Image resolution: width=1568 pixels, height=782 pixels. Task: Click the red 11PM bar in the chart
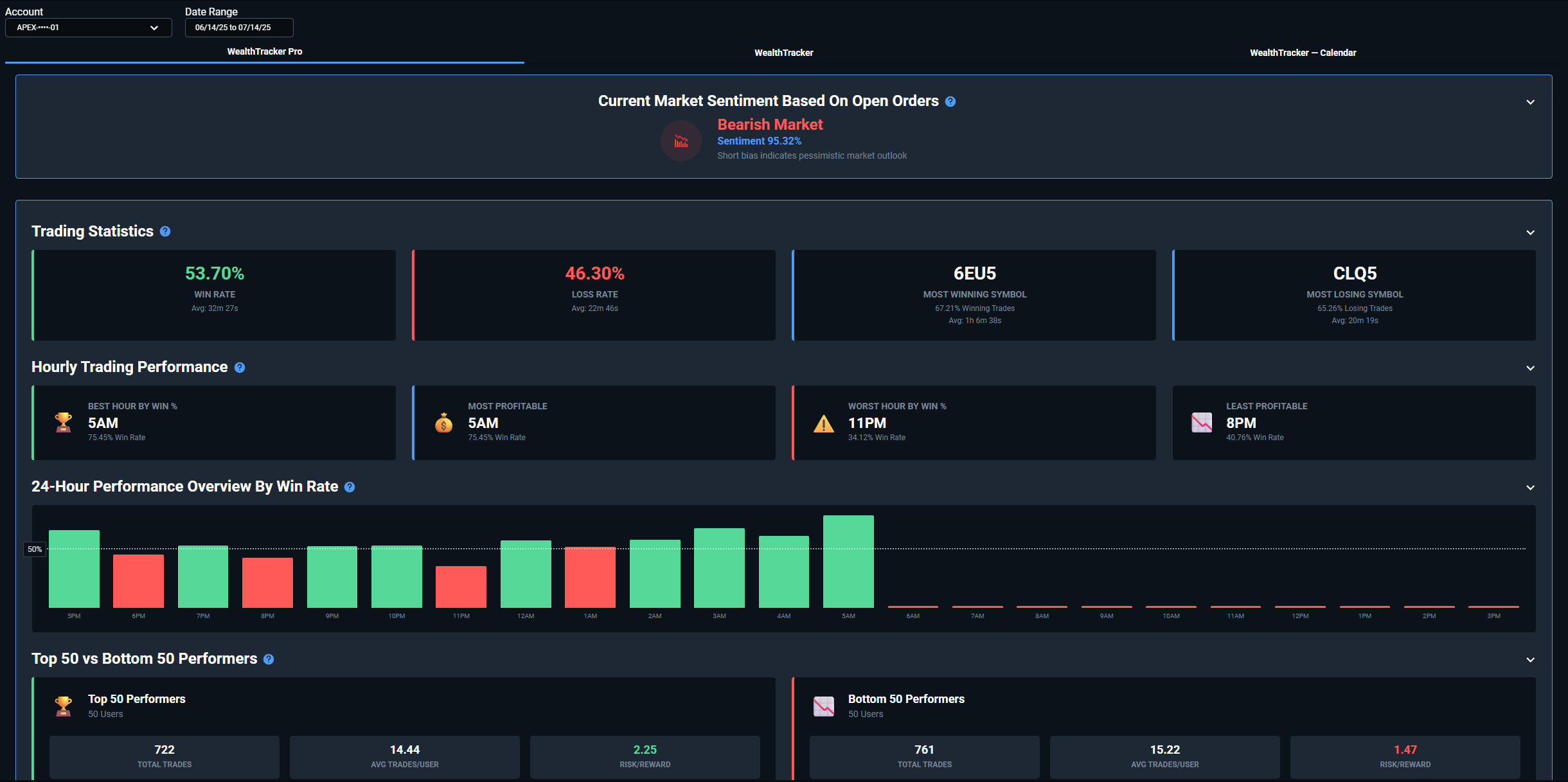point(461,587)
